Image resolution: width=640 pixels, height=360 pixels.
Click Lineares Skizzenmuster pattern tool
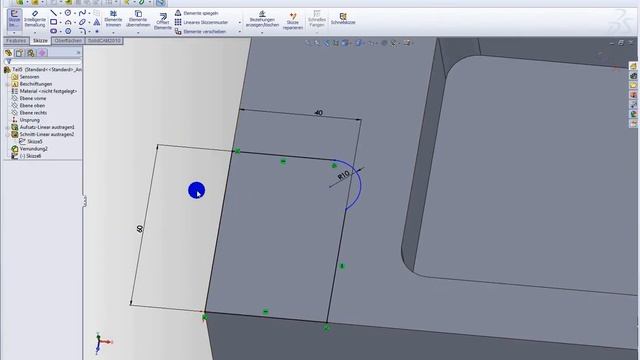tap(202, 22)
